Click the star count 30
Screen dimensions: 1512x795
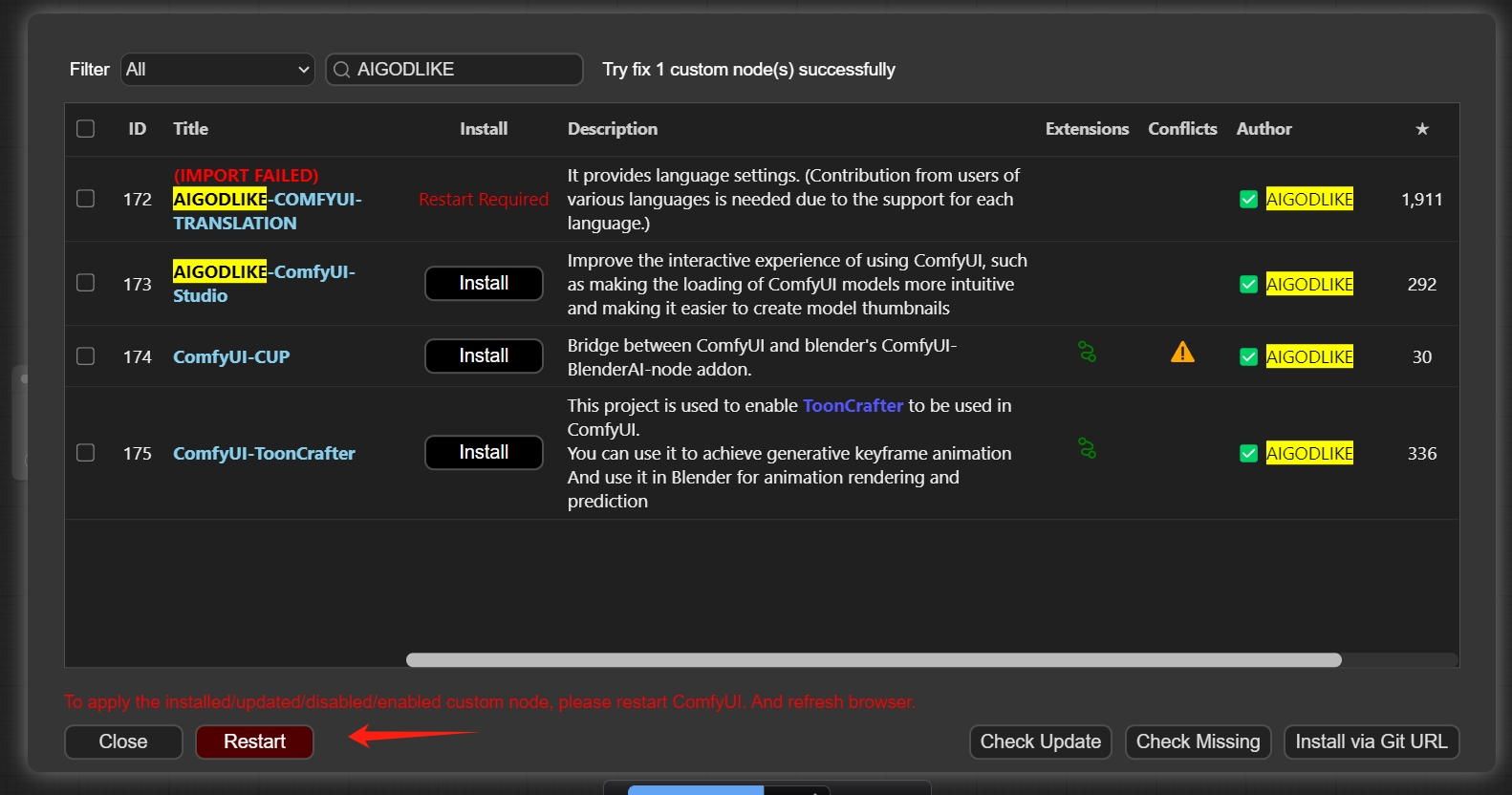point(1422,357)
